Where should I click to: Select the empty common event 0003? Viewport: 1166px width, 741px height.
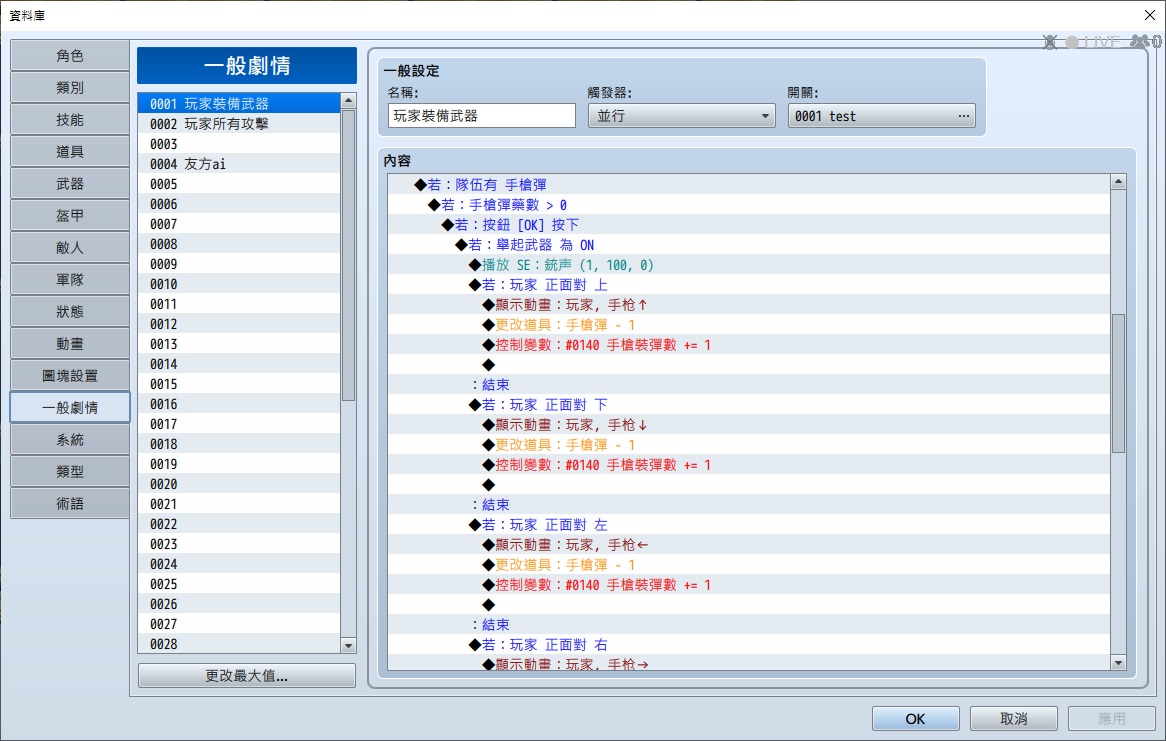[239, 144]
